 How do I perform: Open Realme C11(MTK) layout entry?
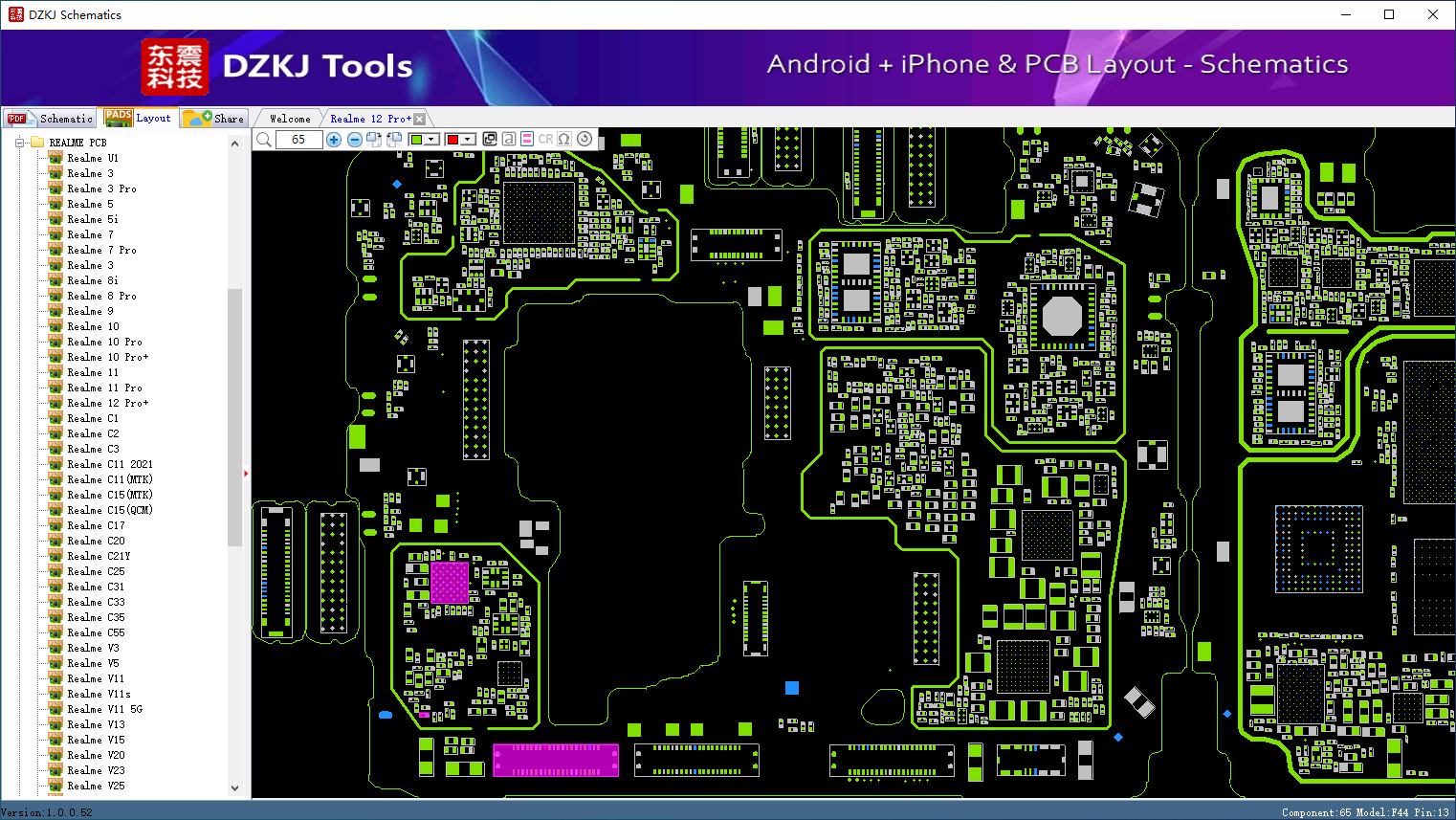pos(110,479)
